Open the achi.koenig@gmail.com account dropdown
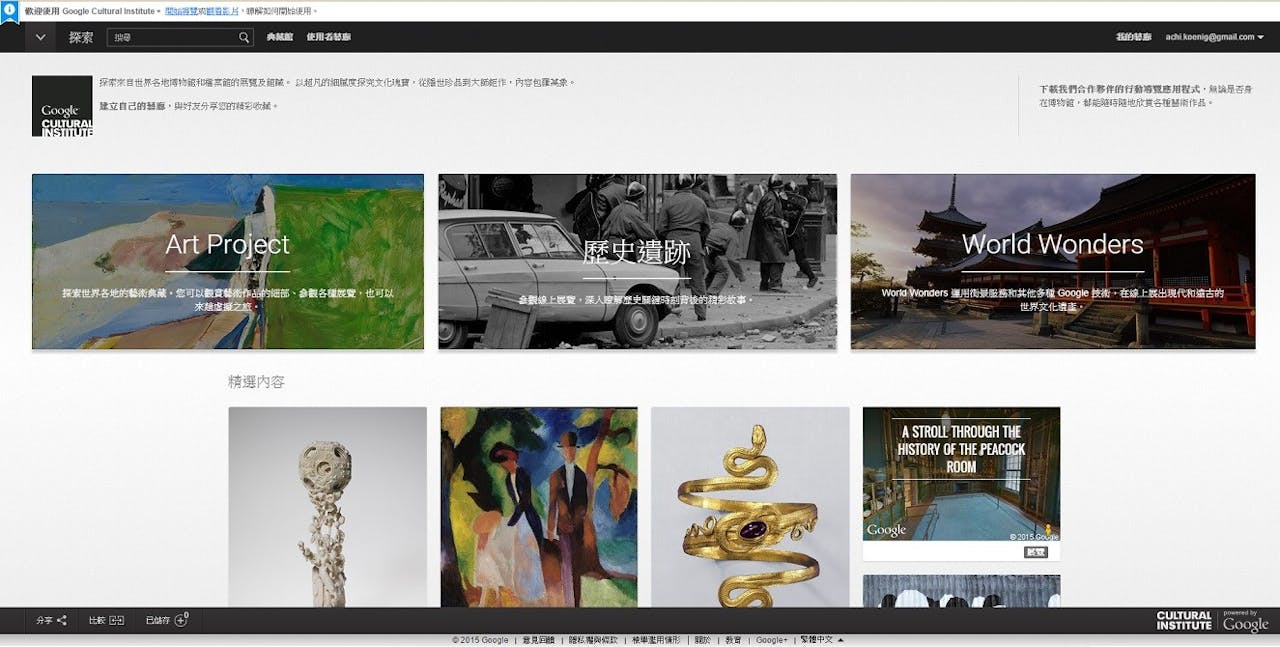This screenshot has width=1280, height=647. [x=1215, y=37]
